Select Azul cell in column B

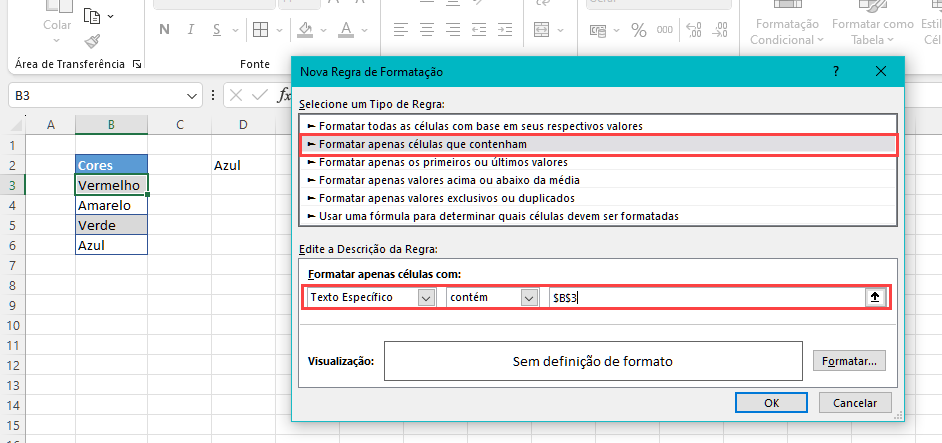coord(111,245)
